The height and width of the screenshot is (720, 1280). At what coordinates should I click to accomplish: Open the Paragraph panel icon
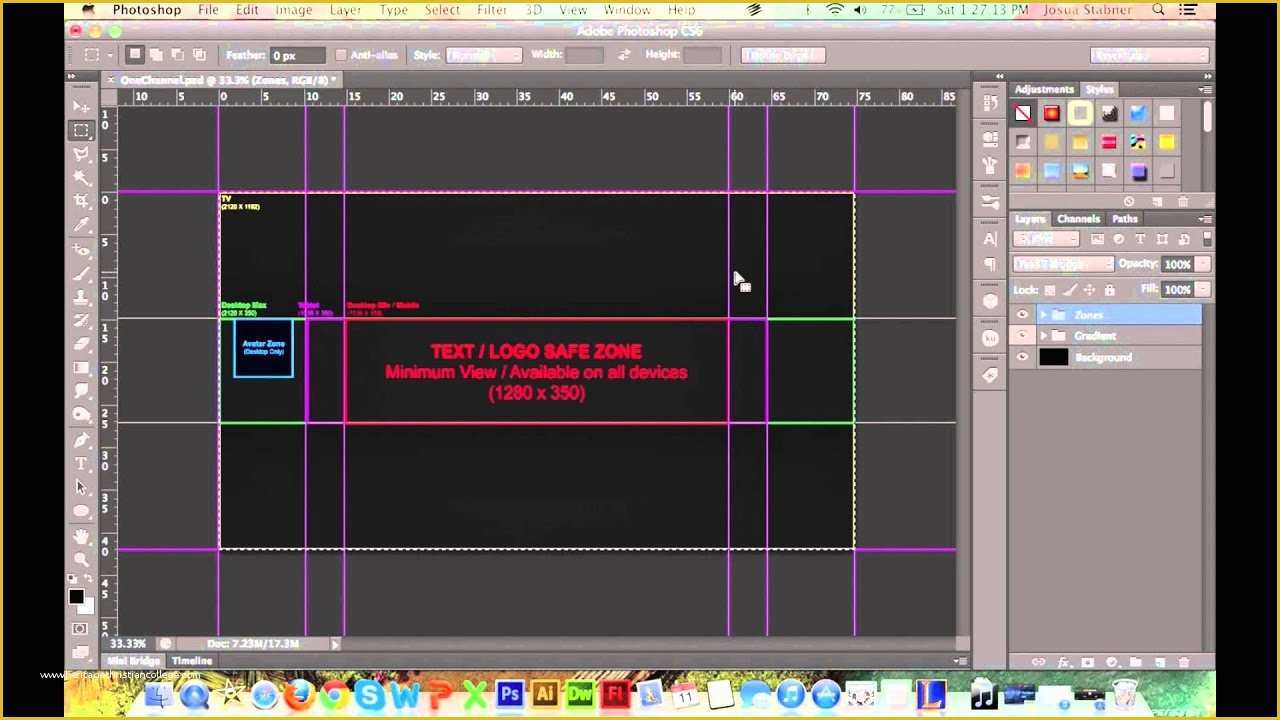point(990,265)
